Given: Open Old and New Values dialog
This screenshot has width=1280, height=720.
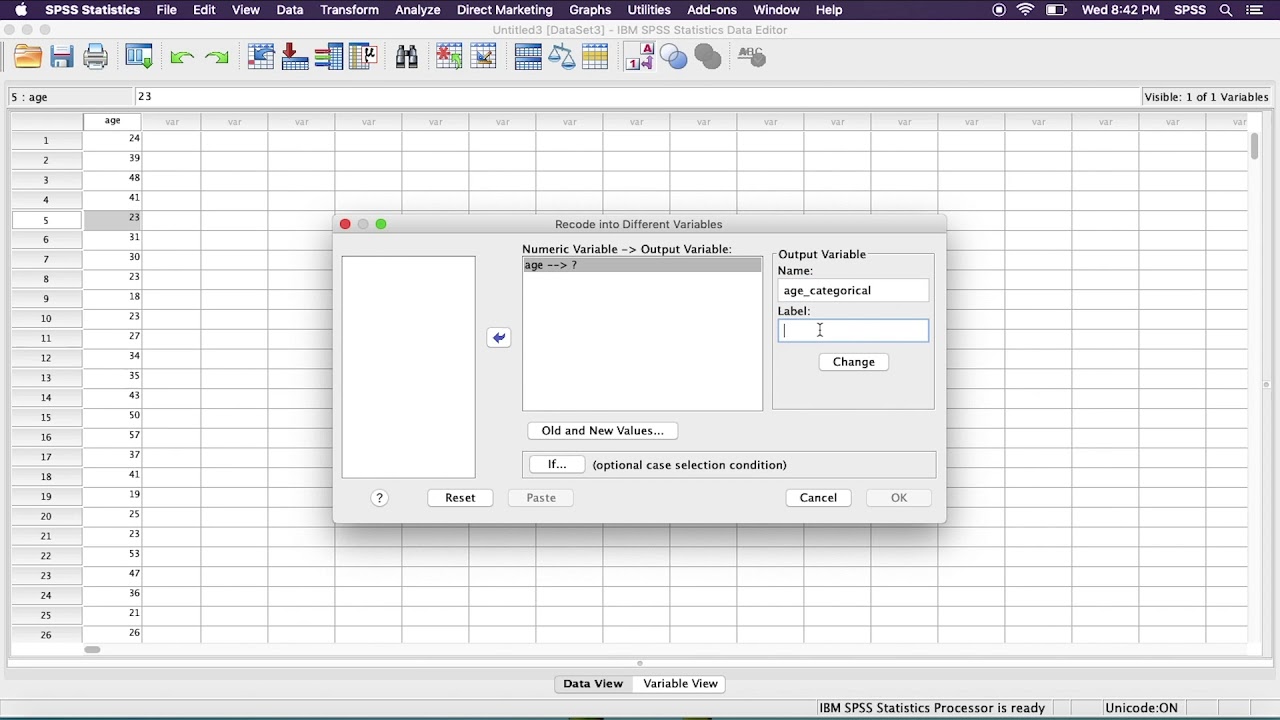Looking at the screenshot, I should tap(603, 431).
